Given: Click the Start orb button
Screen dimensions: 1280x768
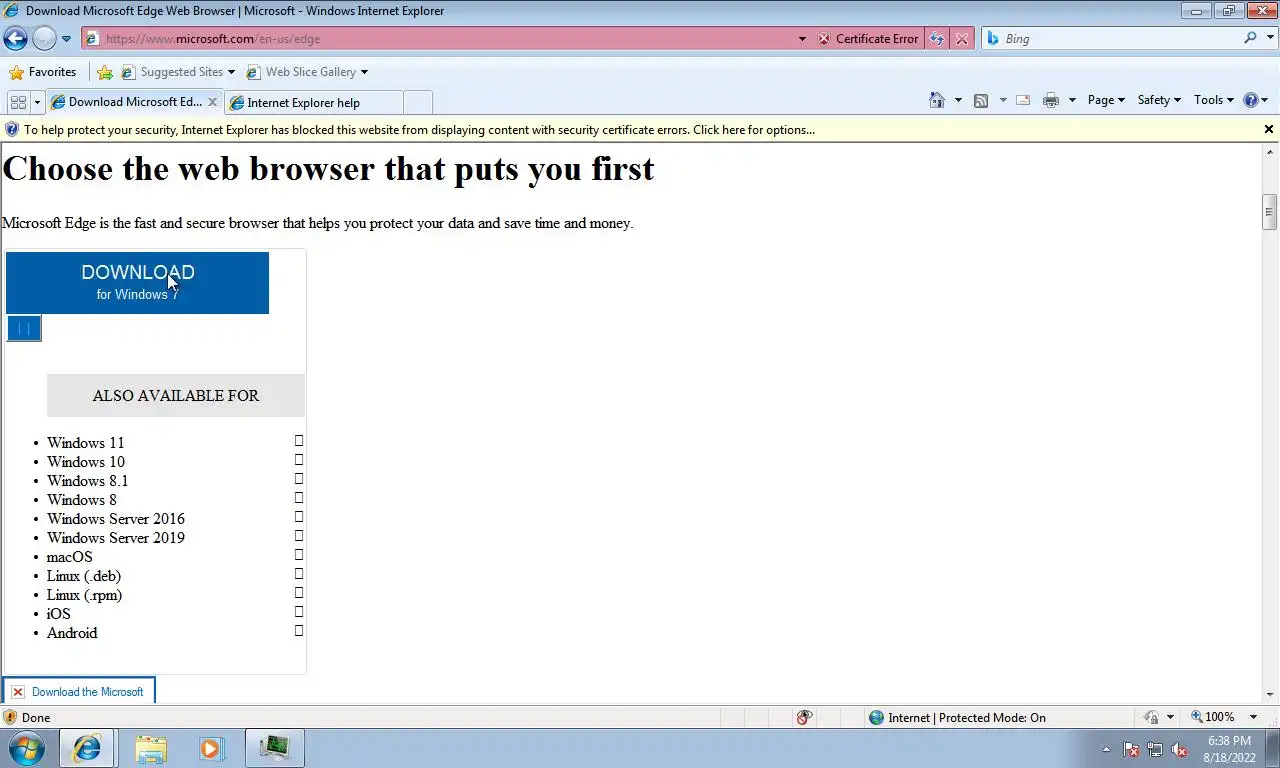Looking at the screenshot, I should [26, 748].
